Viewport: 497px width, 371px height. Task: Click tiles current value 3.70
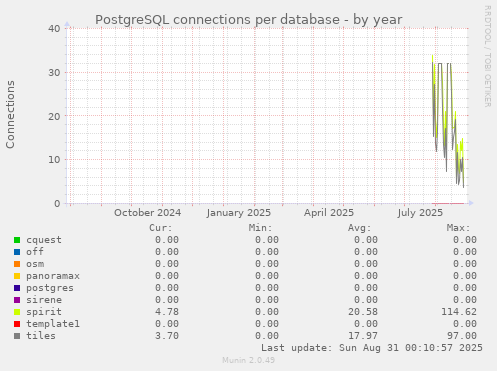[167, 336]
